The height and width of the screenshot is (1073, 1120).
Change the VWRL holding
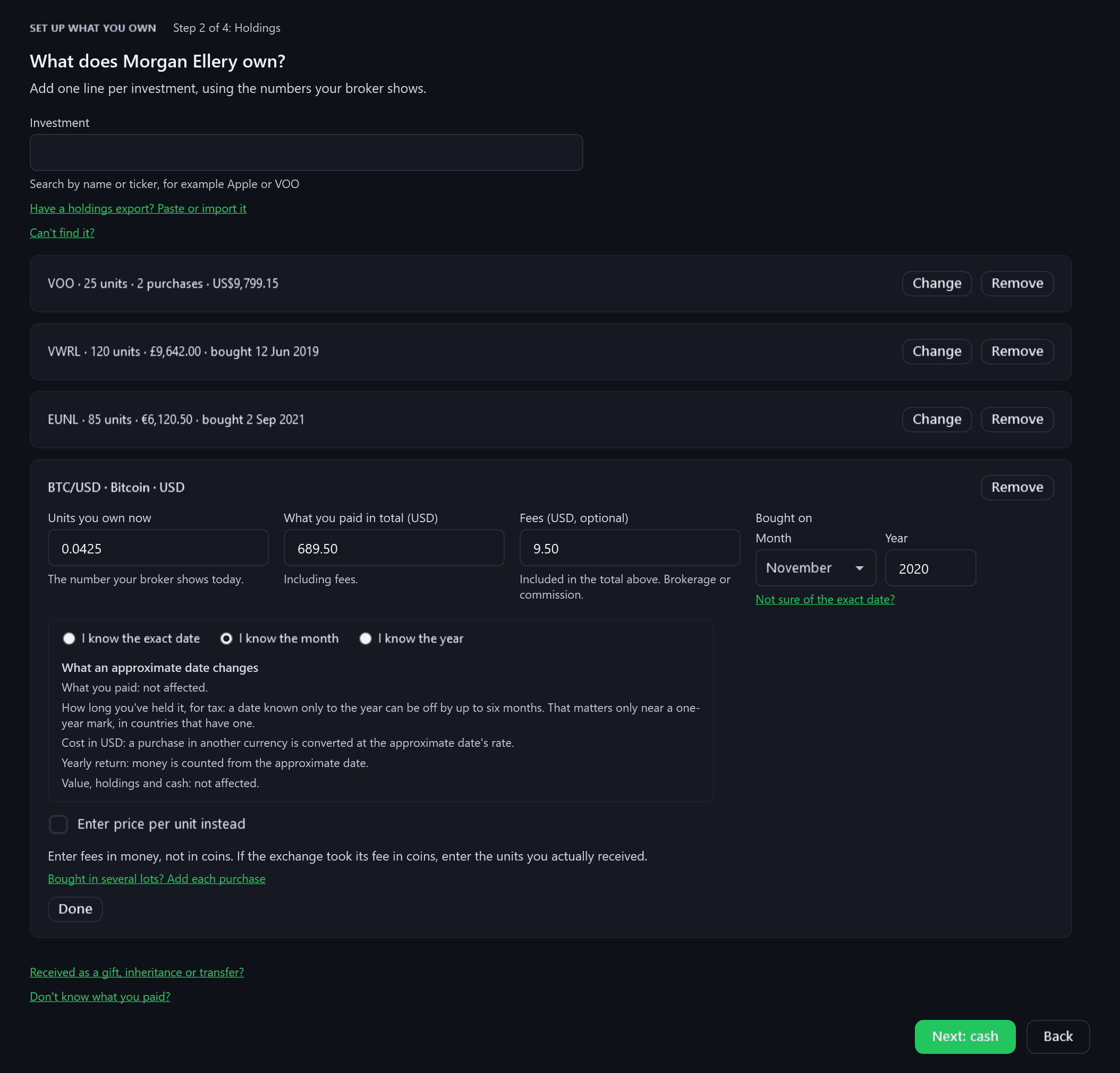click(x=937, y=352)
